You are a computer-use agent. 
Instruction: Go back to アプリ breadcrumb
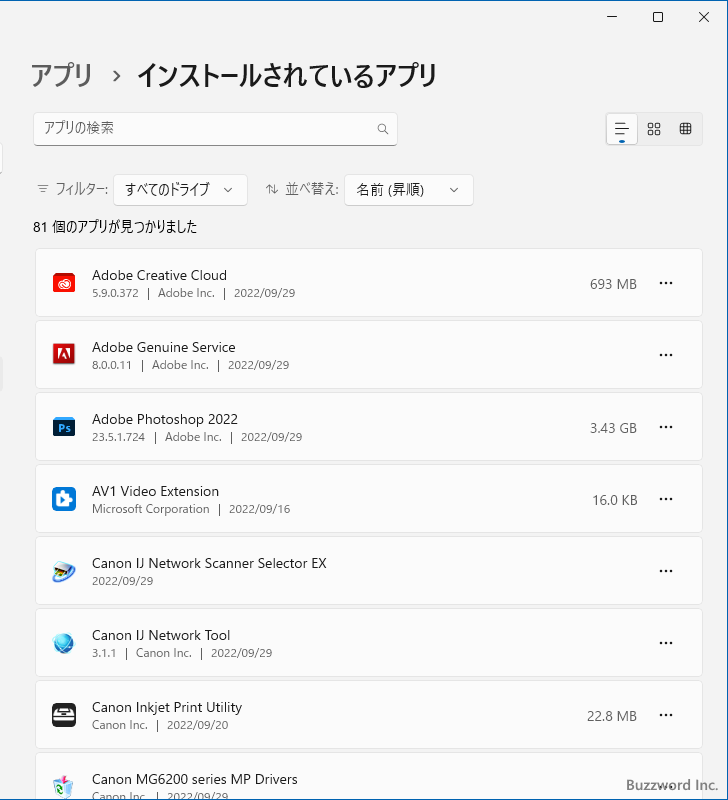click(62, 76)
